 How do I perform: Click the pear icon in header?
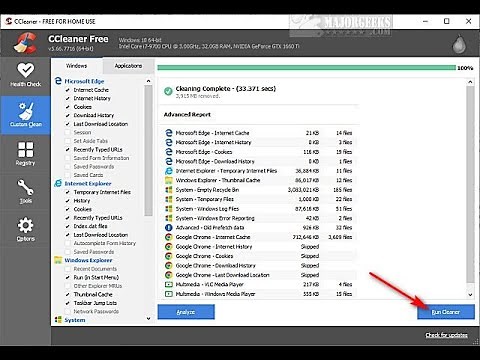coord(459,43)
